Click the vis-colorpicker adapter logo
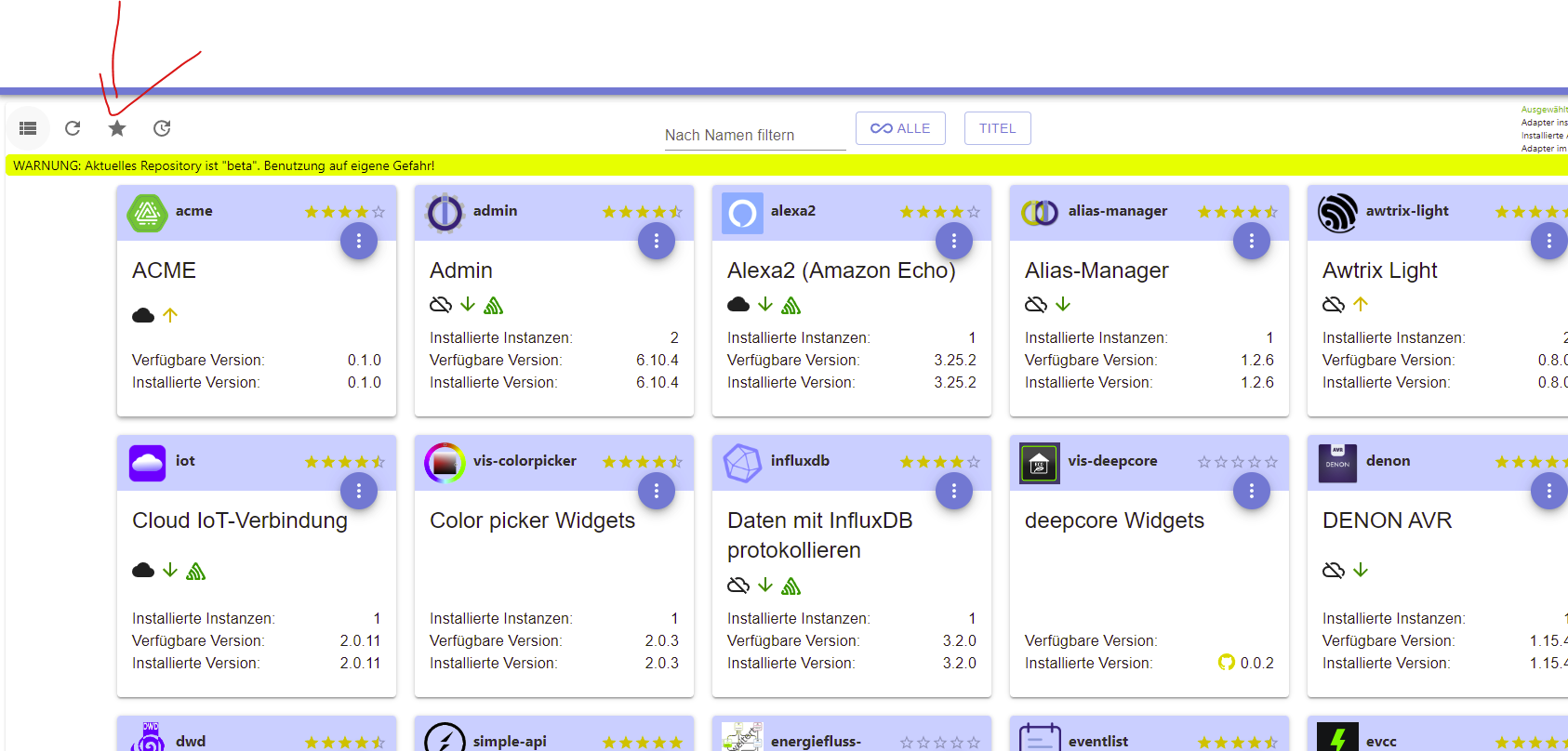This screenshot has width=1568, height=751. pyautogui.click(x=445, y=463)
